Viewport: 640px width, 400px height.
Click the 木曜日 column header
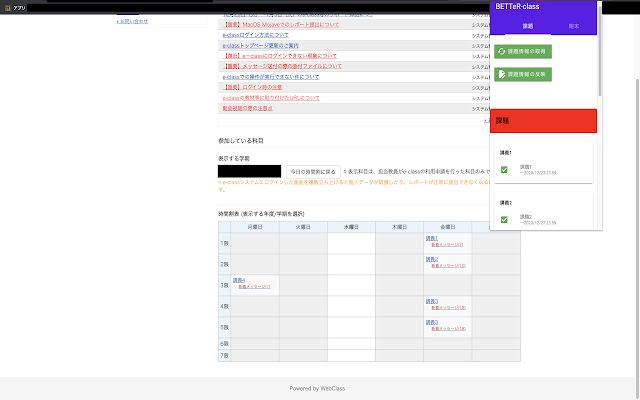[x=400, y=227]
